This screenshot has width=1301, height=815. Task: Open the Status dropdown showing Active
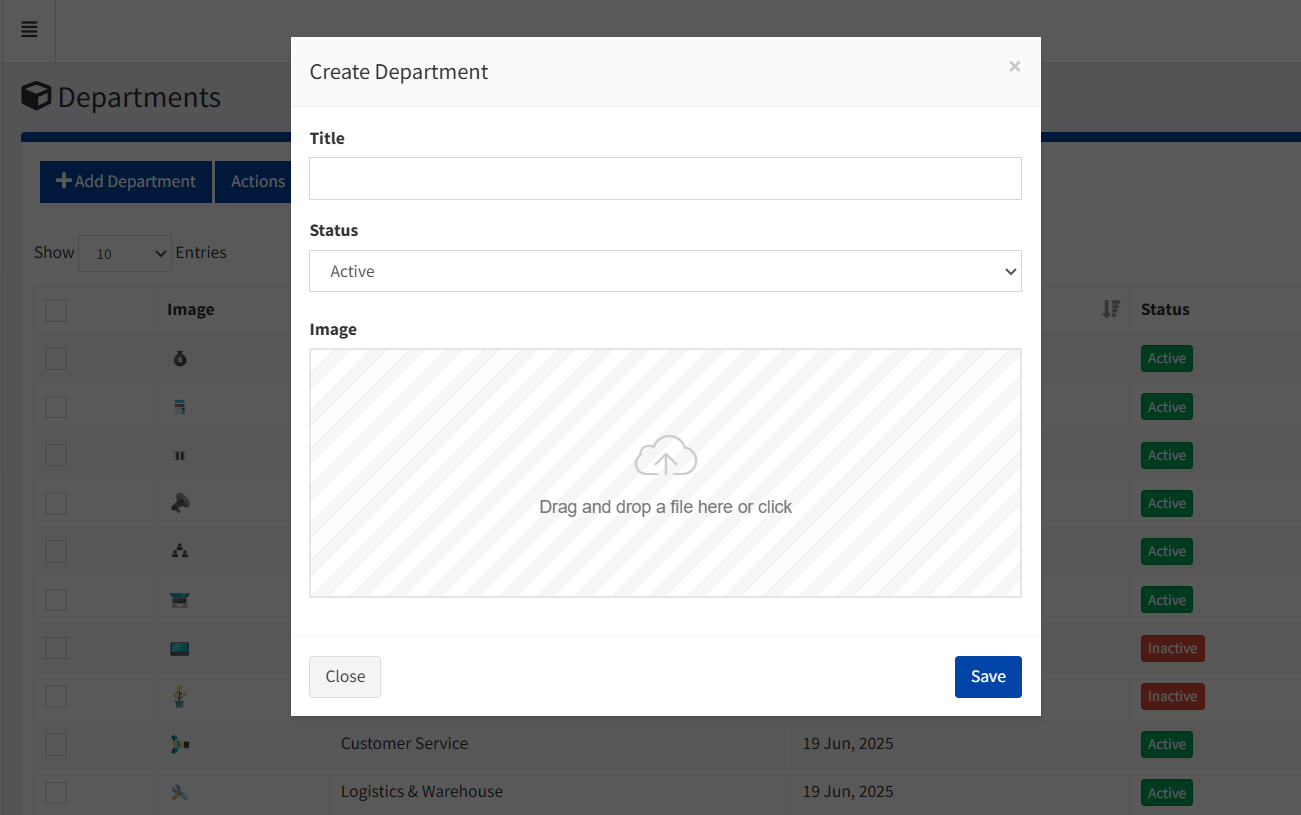click(x=665, y=271)
